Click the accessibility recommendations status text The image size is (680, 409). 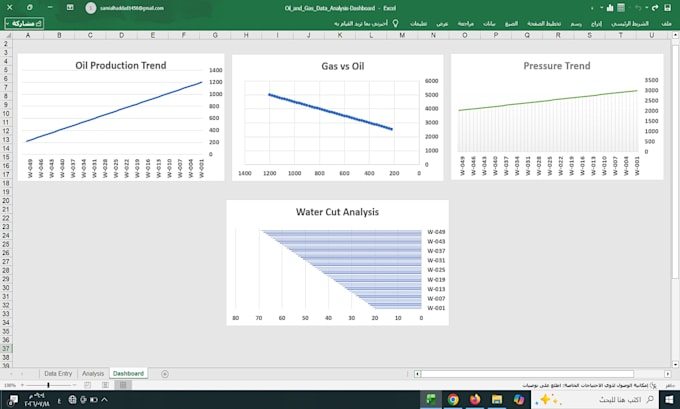tap(585, 385)
